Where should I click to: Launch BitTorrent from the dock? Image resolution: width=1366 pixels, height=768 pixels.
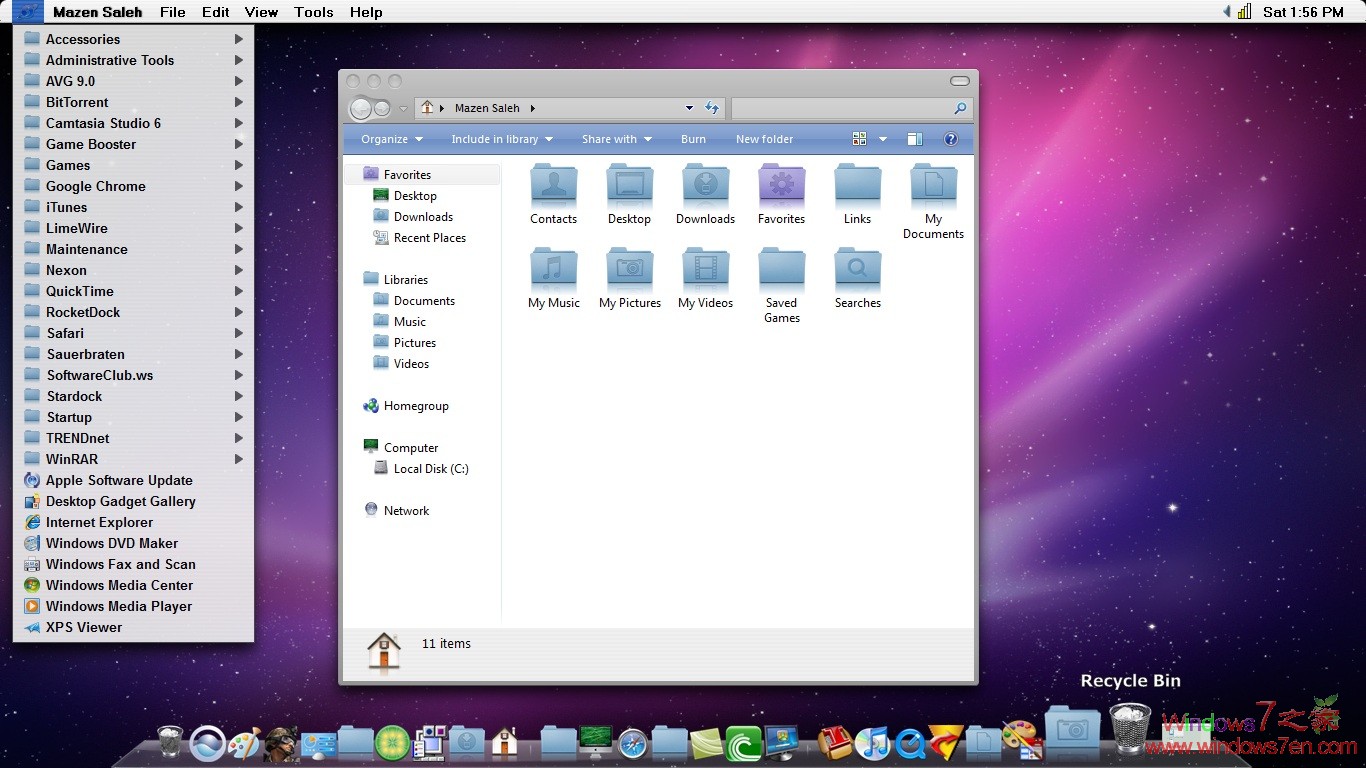[x=745, y=744]
